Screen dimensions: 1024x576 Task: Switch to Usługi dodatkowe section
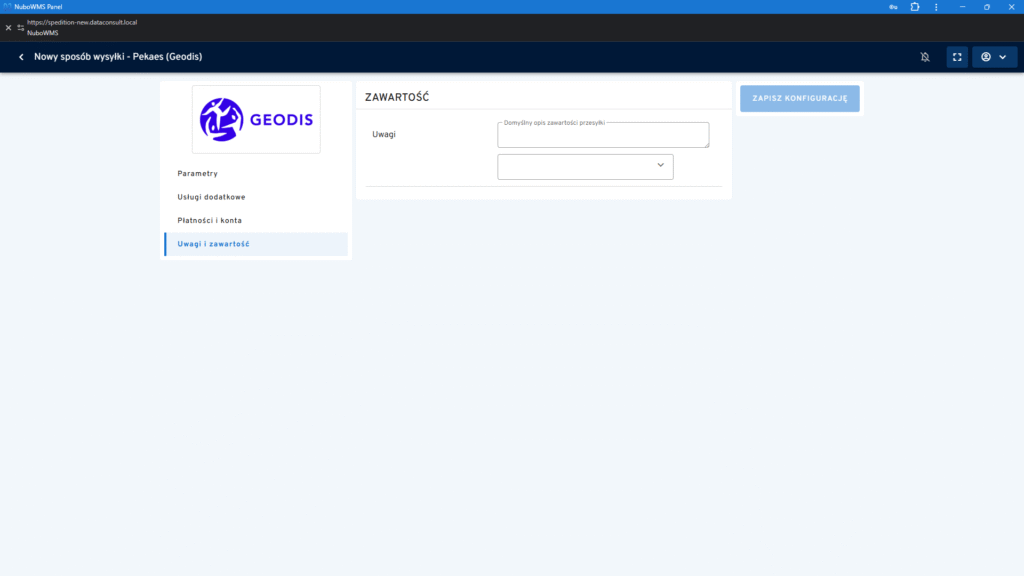coord(211,197)
